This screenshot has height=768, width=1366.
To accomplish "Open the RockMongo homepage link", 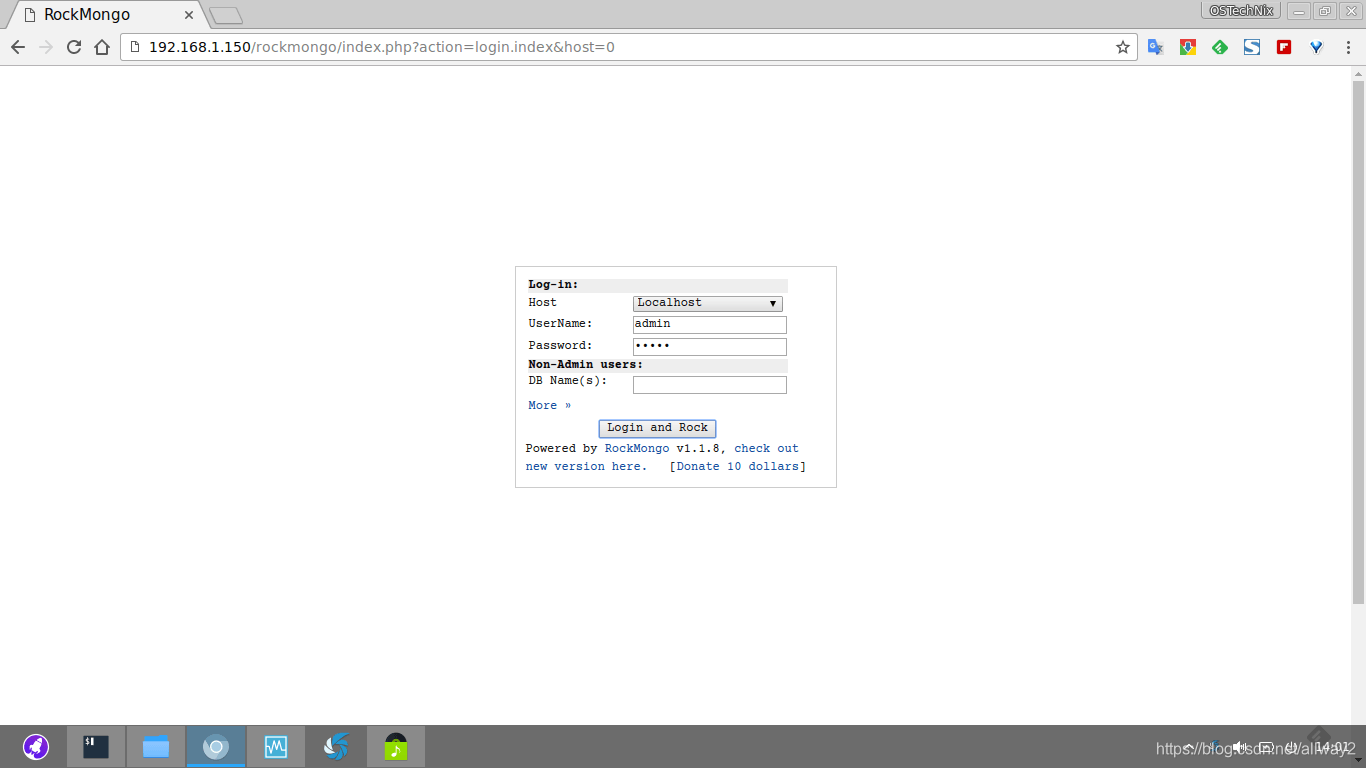I will [x=637, y=448].
